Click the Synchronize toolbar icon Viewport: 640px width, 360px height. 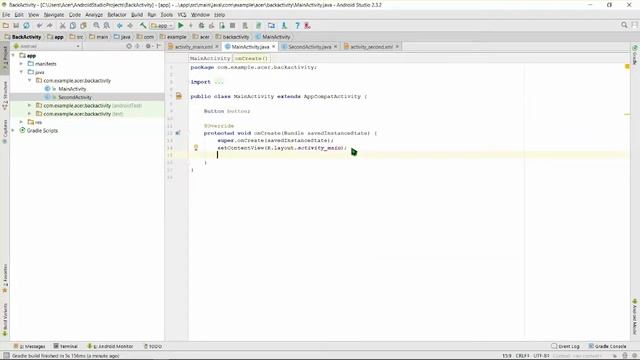click(27, 26)
